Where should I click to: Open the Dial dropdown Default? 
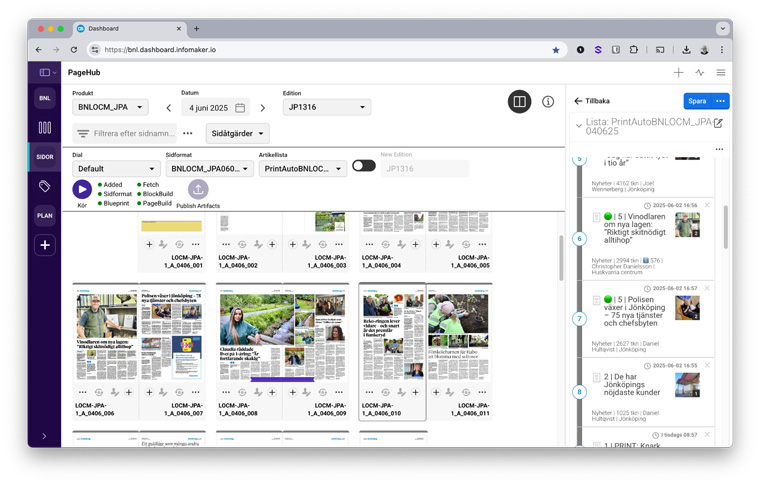116,169
